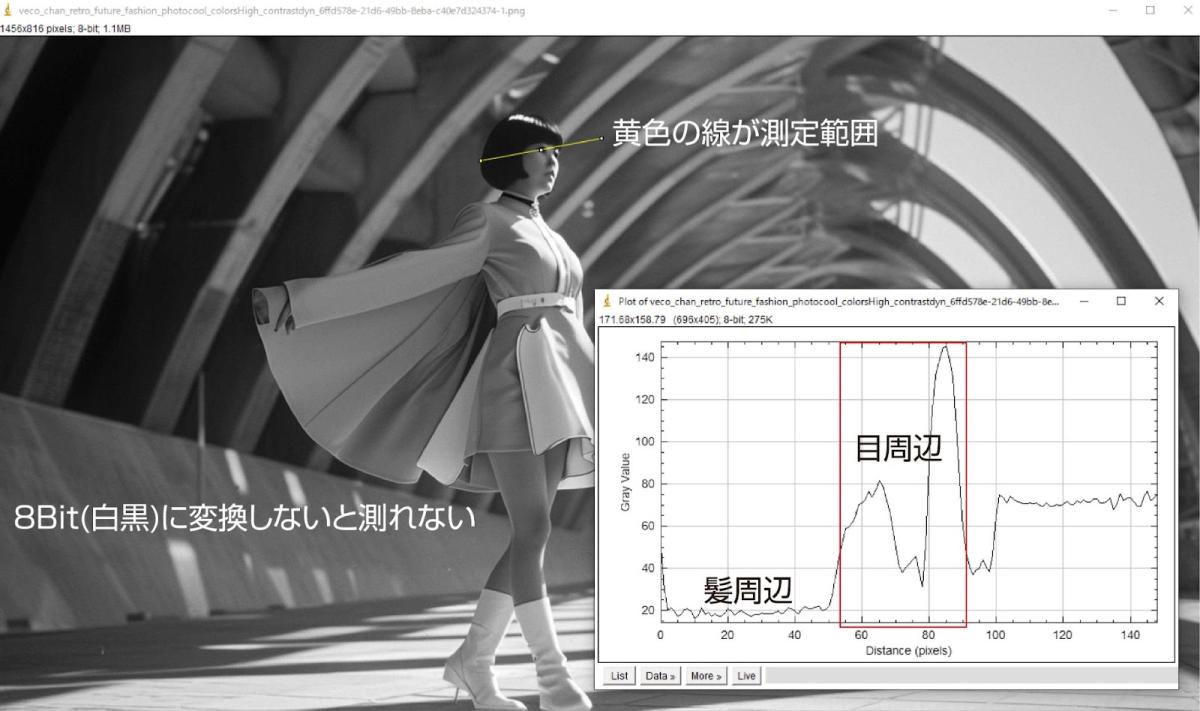Close the main image window
This screenshot has width=1200, height=711.
click(1184, 10)
